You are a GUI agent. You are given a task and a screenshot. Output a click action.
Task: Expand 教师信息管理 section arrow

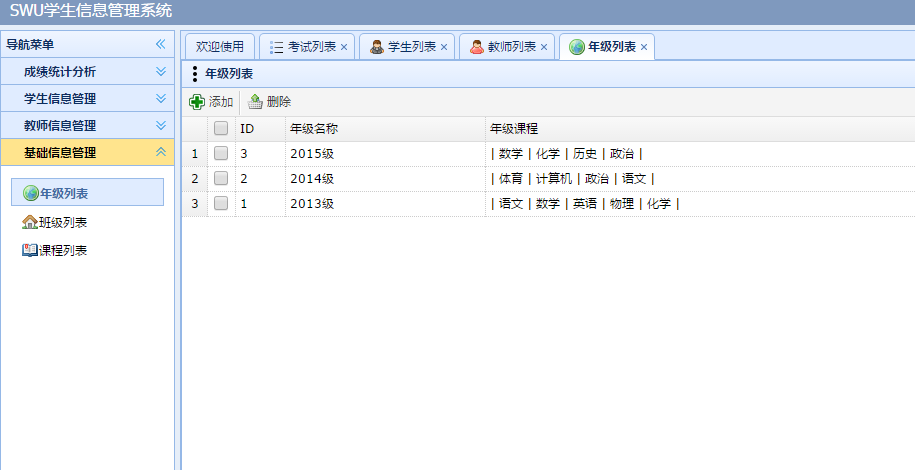click(161, 125)
